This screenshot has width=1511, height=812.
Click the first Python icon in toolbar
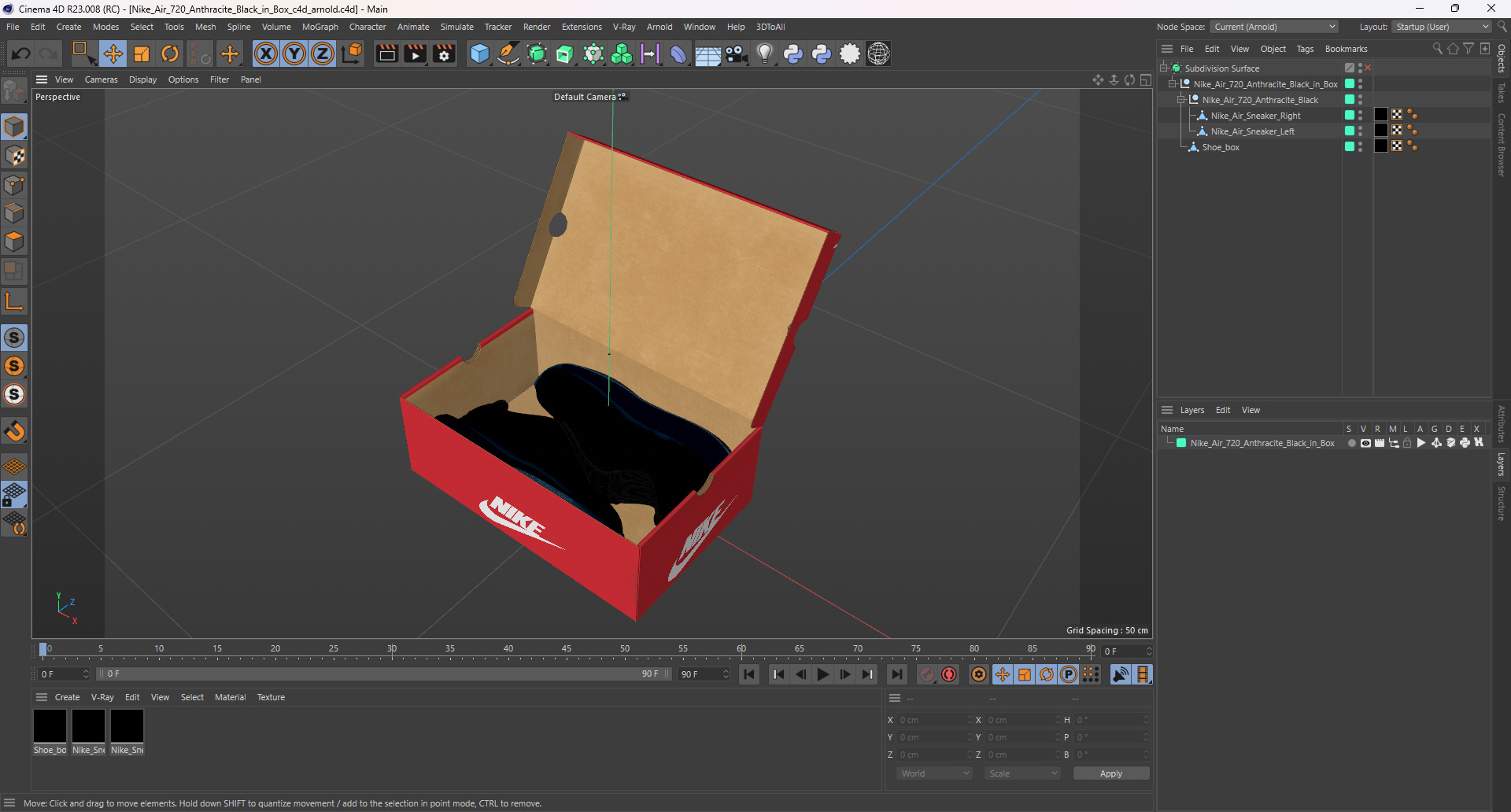793,54
